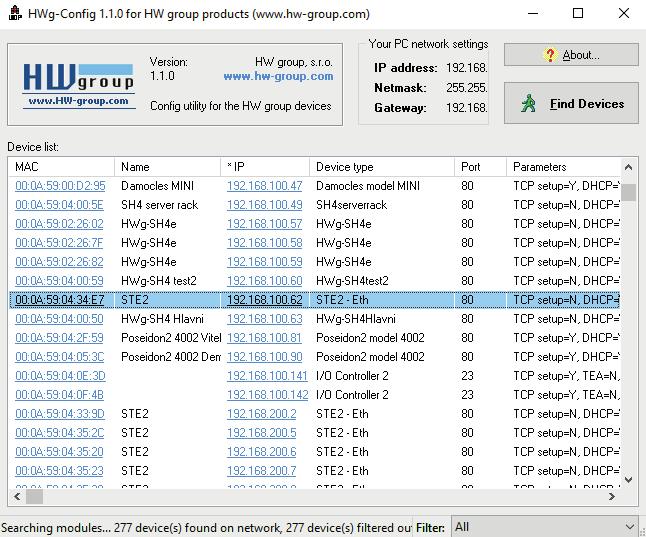646x537 pixels.
Task: Open IP link 192.168.100.81
Action: coord(264,338)
